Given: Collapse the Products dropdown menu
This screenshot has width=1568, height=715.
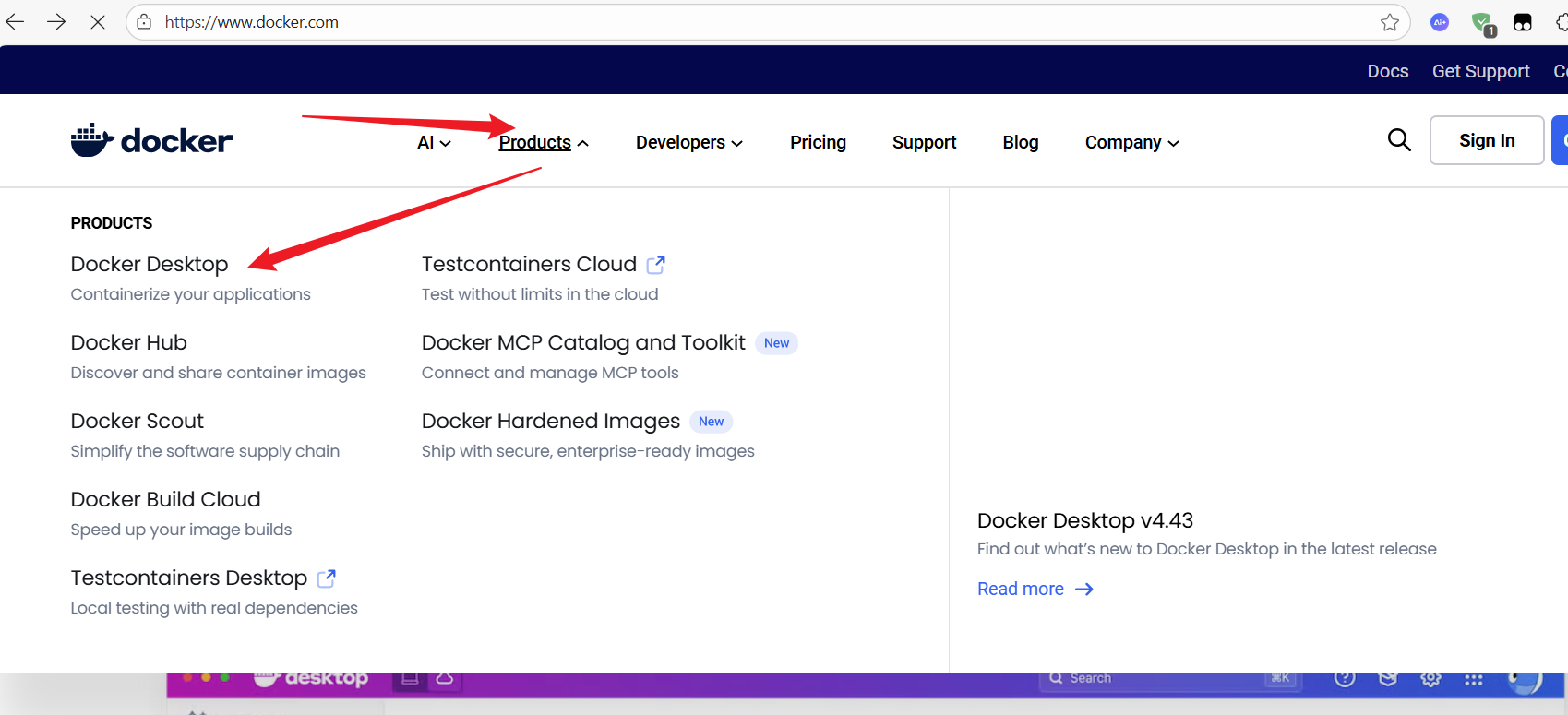Looking at the screenshot, I should [x=544, y=142].
